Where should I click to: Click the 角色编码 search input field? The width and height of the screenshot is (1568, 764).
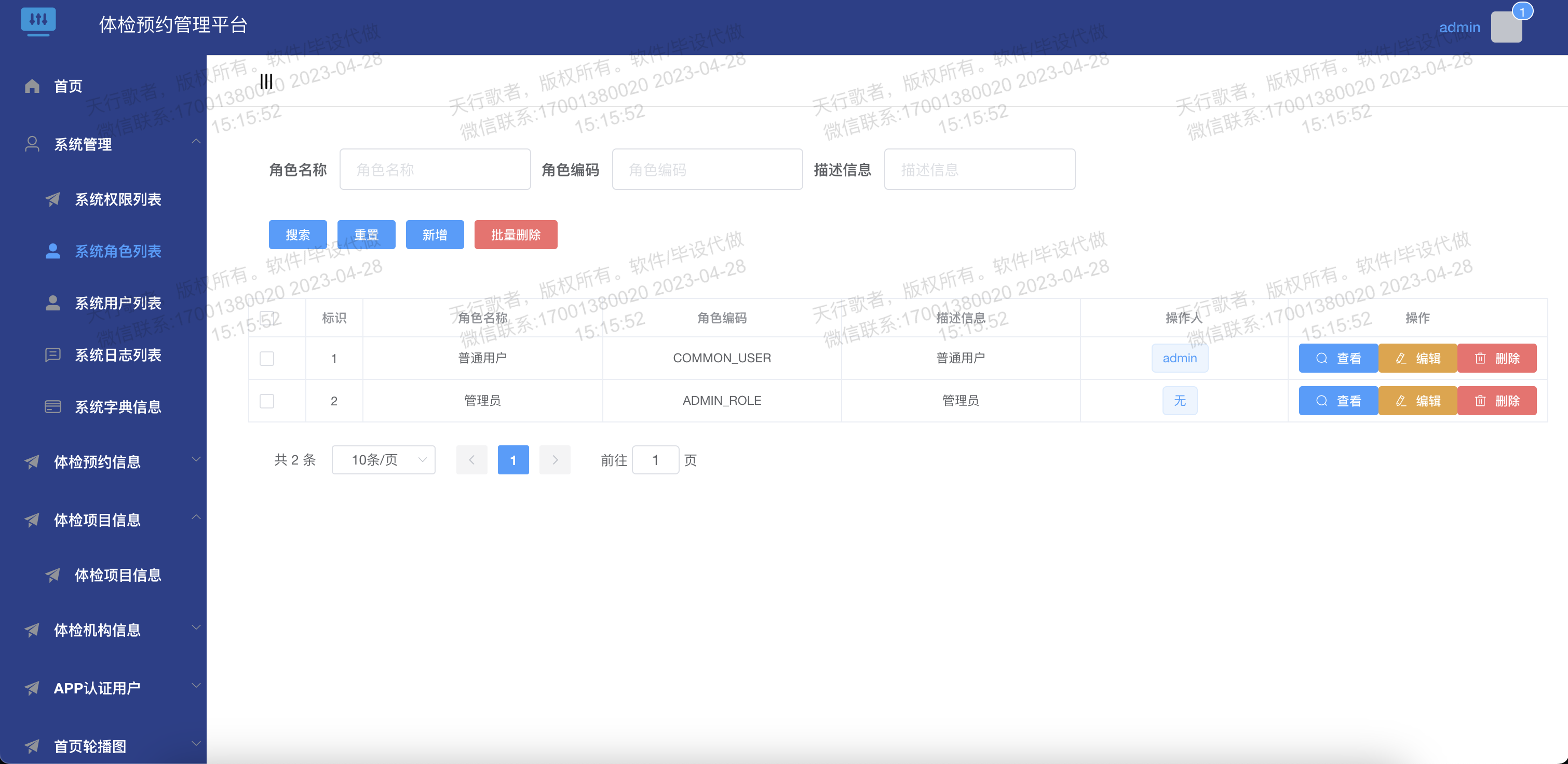coord(707,170)
